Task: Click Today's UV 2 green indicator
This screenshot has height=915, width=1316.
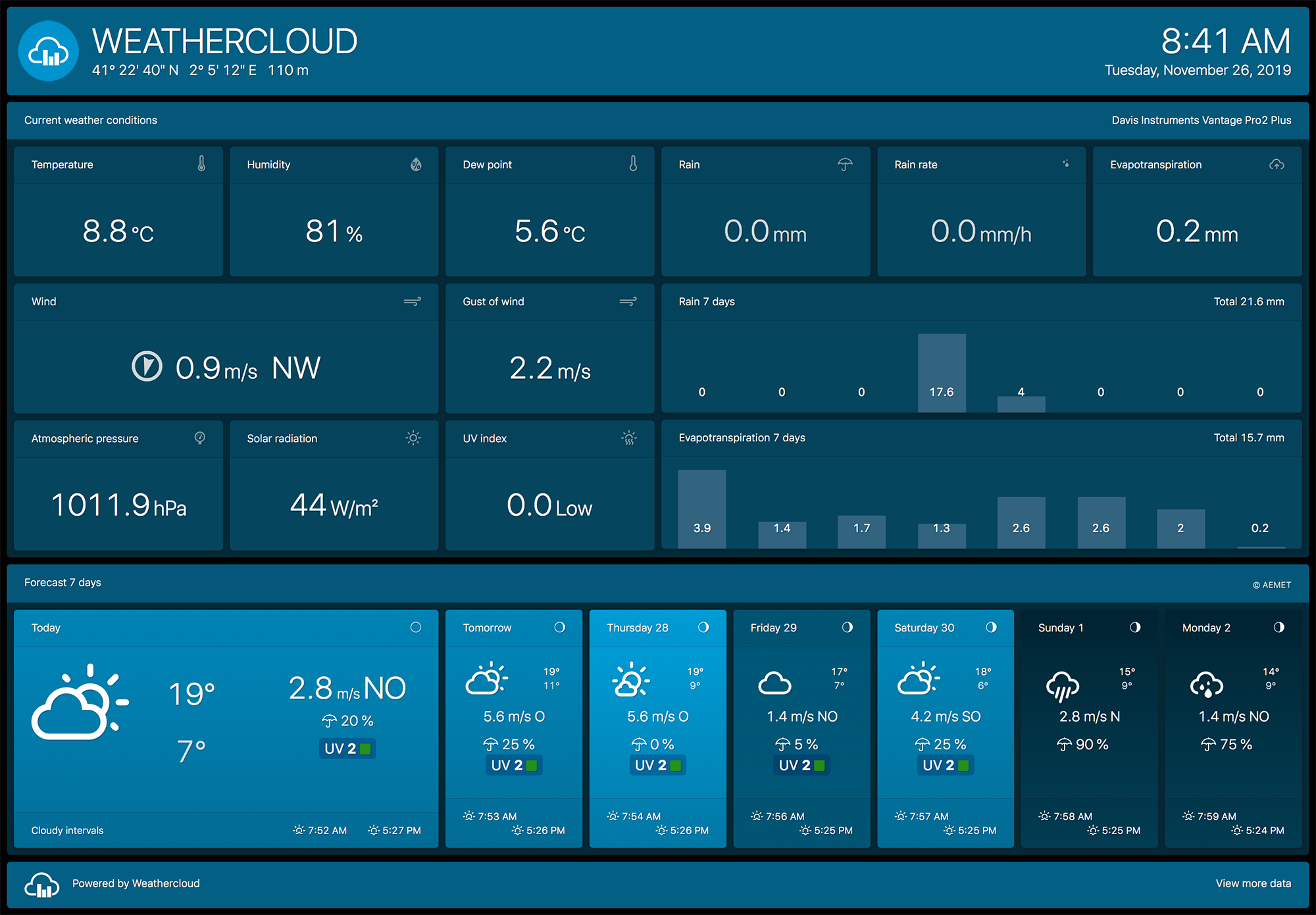Action: click(365, 749)
